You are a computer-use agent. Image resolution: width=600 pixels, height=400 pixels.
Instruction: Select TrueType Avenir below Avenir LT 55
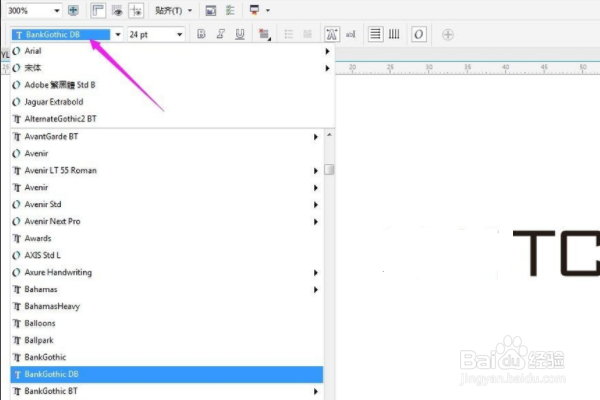(x=167, y=188)
